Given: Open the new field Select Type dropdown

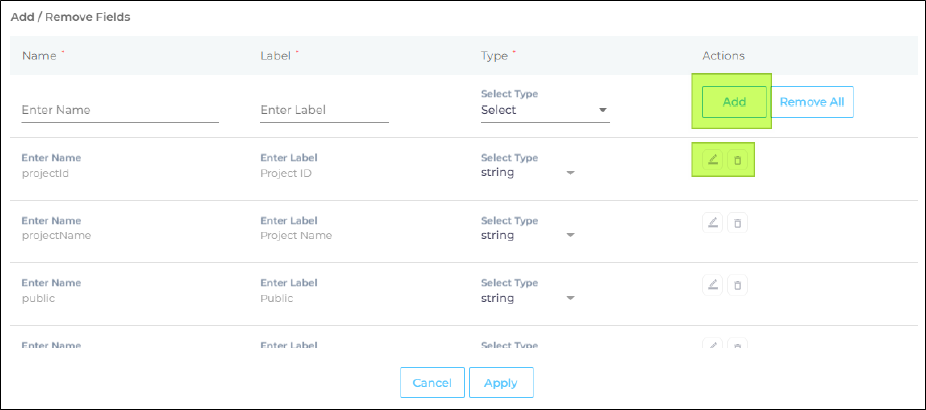Looking at the screenshot, I should pos(544,110).
